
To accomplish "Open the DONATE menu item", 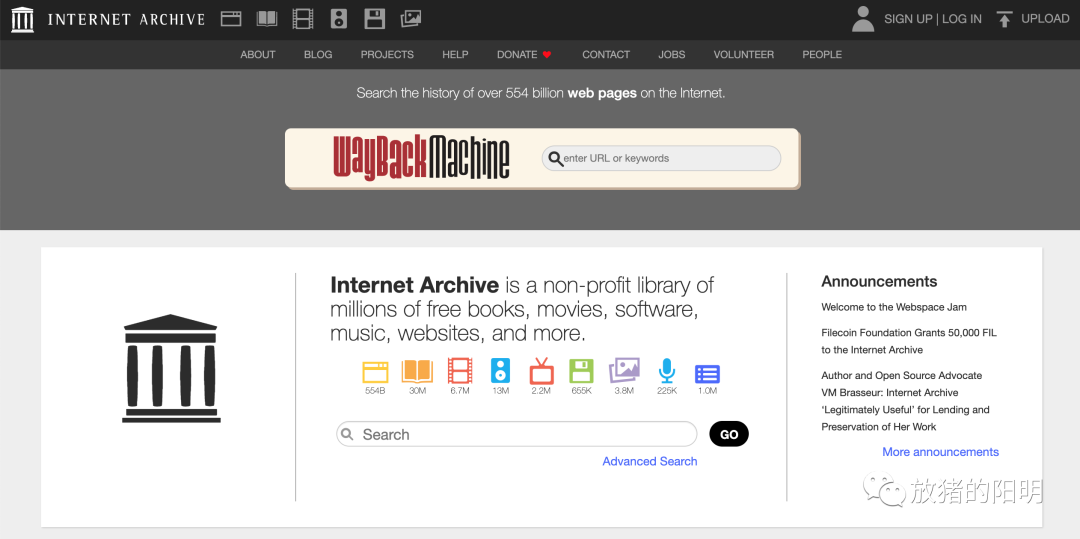I will 517,54.
